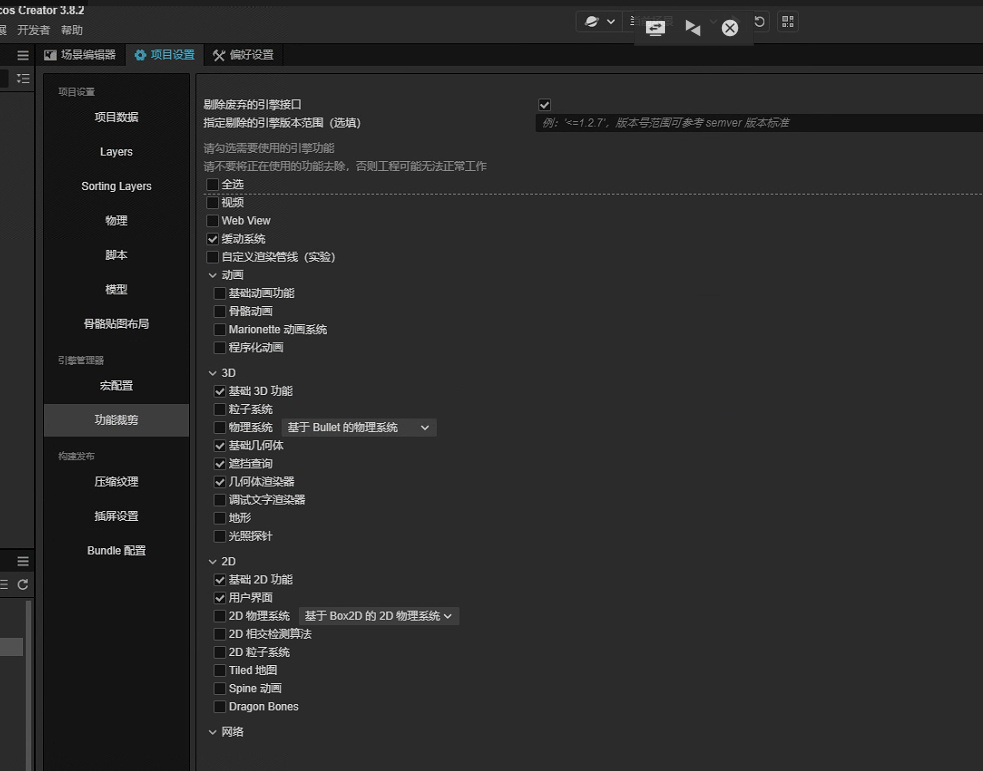Uncheck 基础 3D 功能
Viewport: 983px width, 771px height.
(219, 391)
